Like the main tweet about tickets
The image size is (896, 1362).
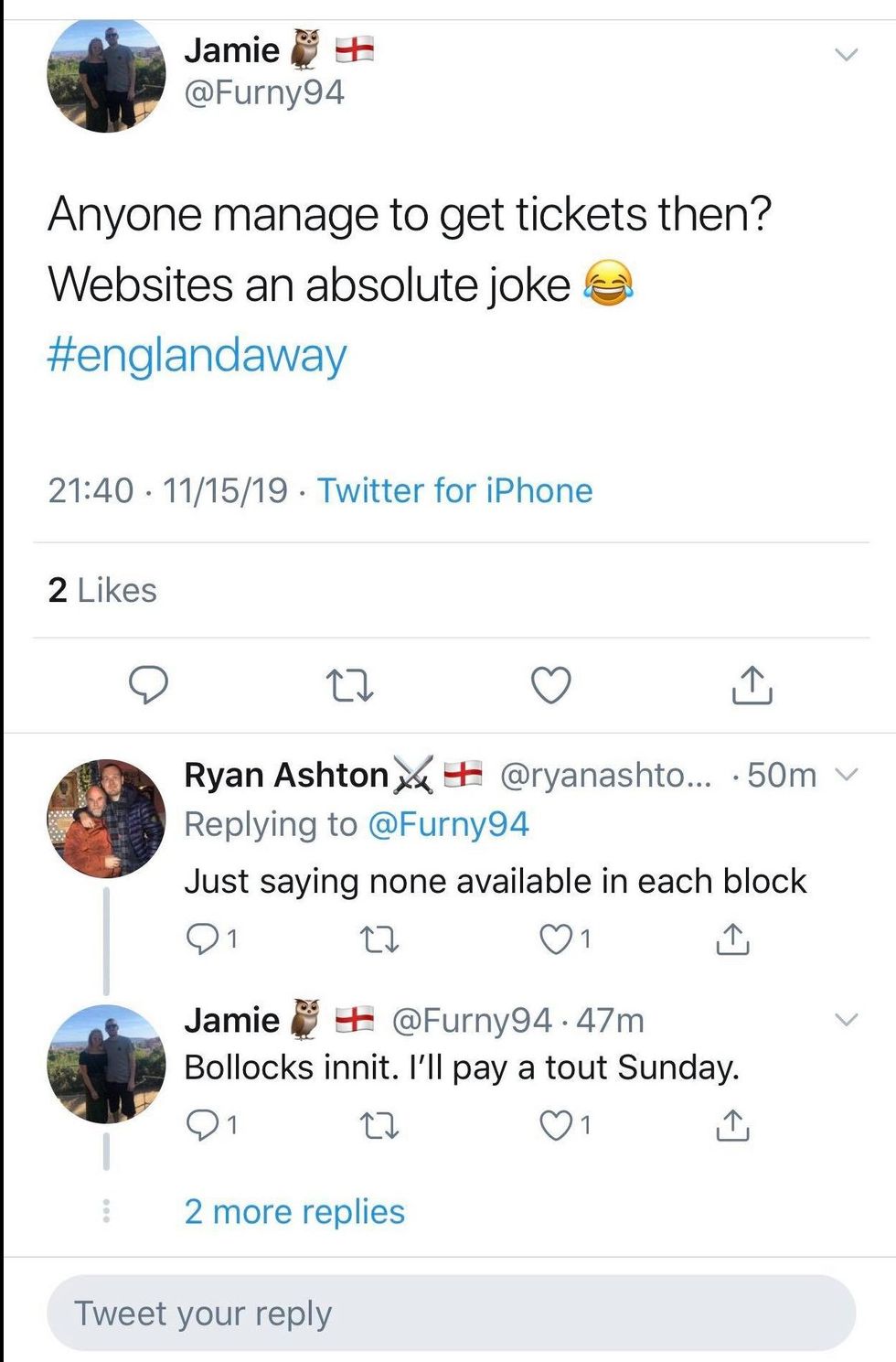point(551,685)
